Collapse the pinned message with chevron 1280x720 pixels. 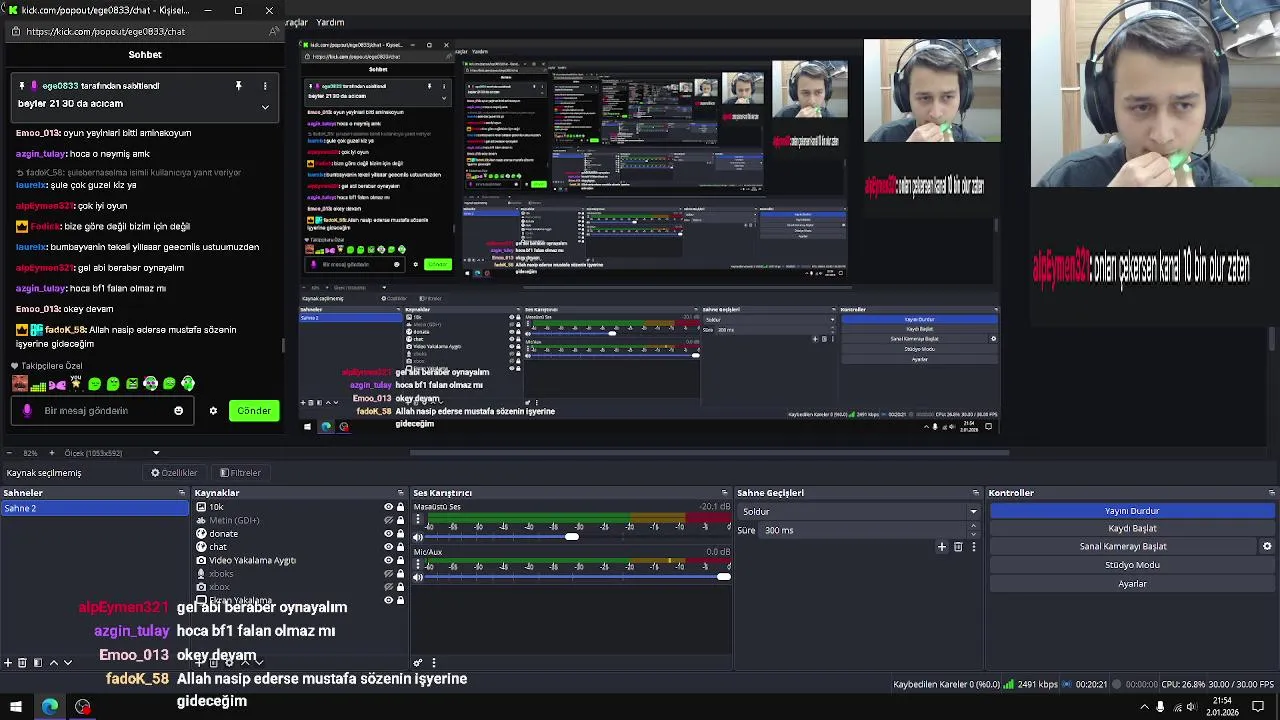(x=265, y=106)
